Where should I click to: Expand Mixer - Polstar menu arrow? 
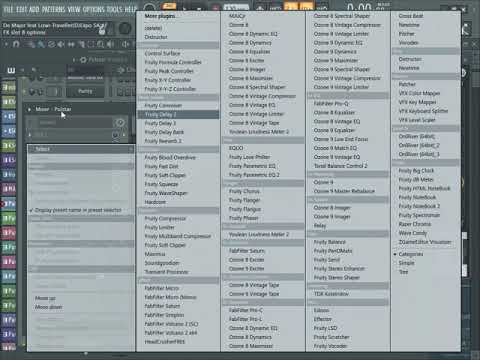click(x=29, y=109)
